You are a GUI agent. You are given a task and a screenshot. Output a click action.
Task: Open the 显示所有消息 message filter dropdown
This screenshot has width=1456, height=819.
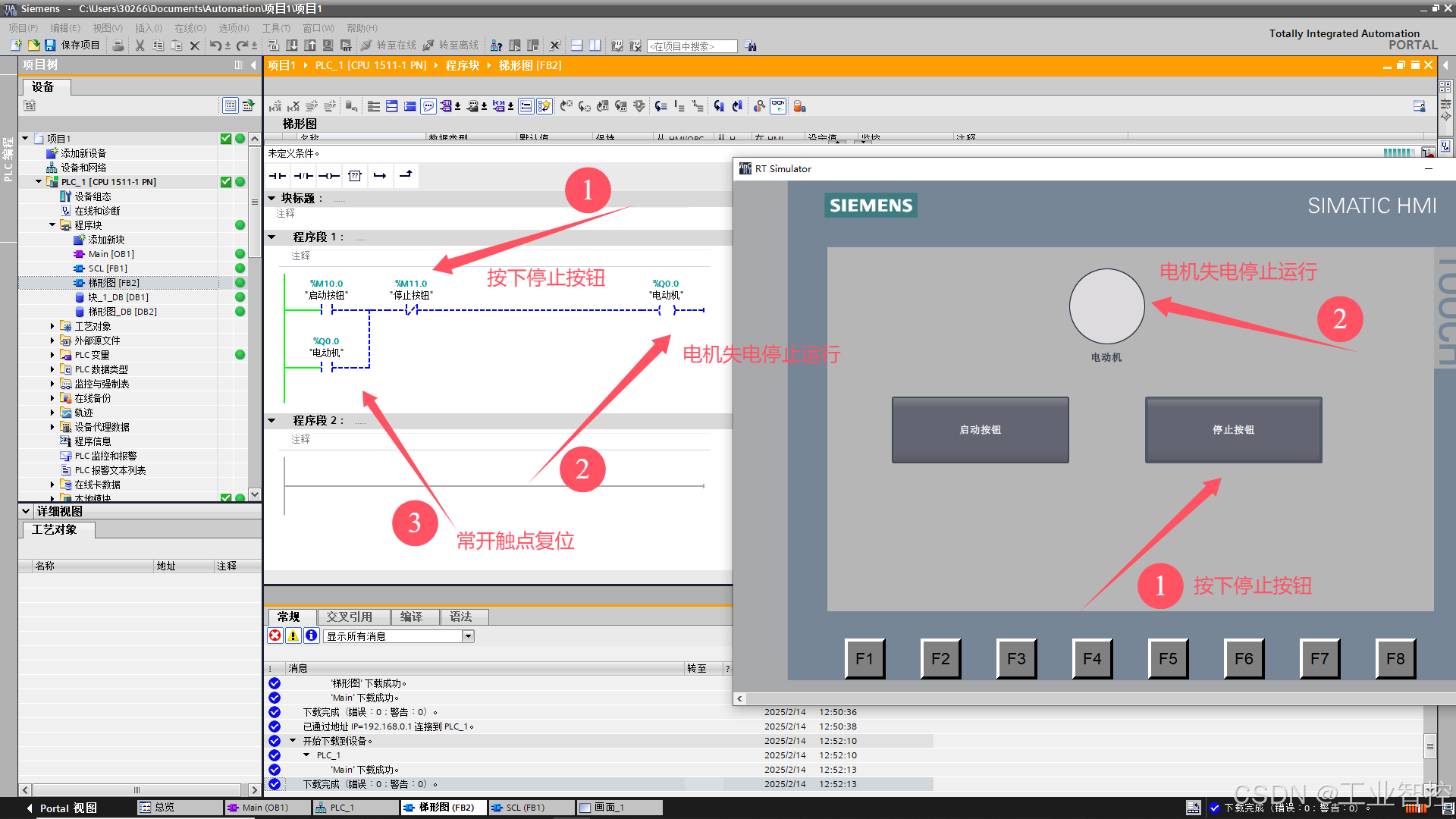click(468, 636)
